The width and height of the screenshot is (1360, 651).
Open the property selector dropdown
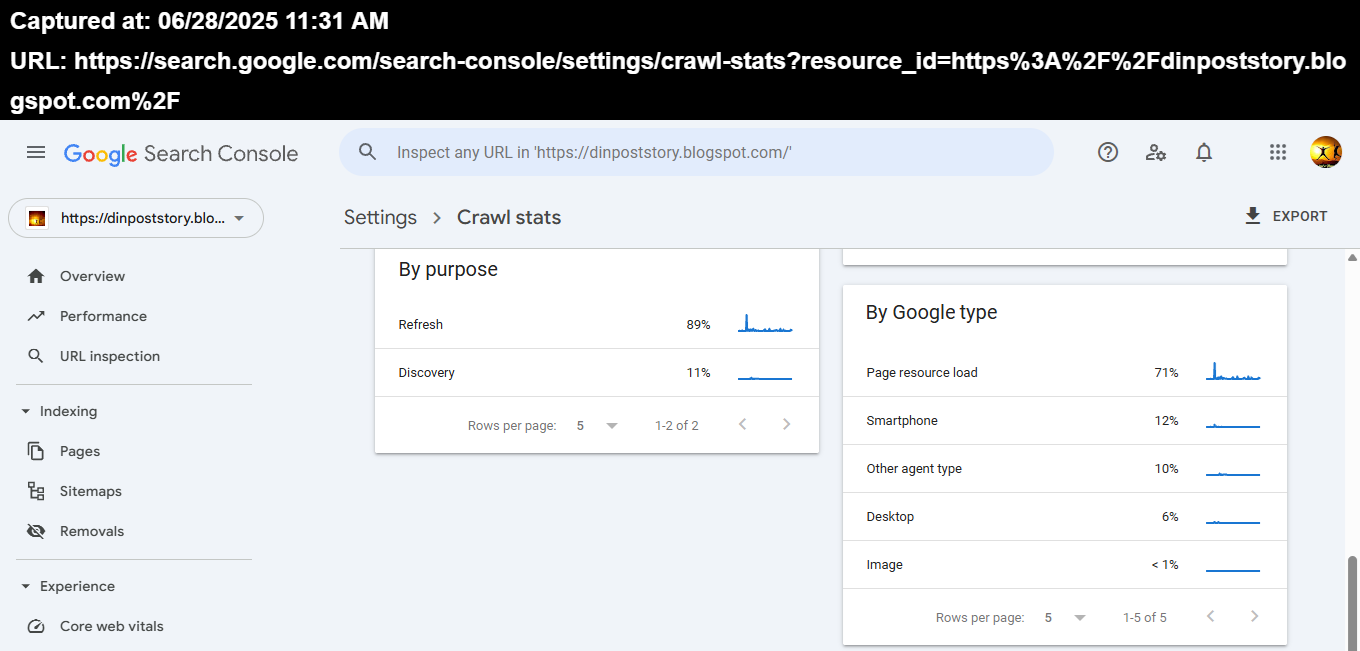pos(136,218)
